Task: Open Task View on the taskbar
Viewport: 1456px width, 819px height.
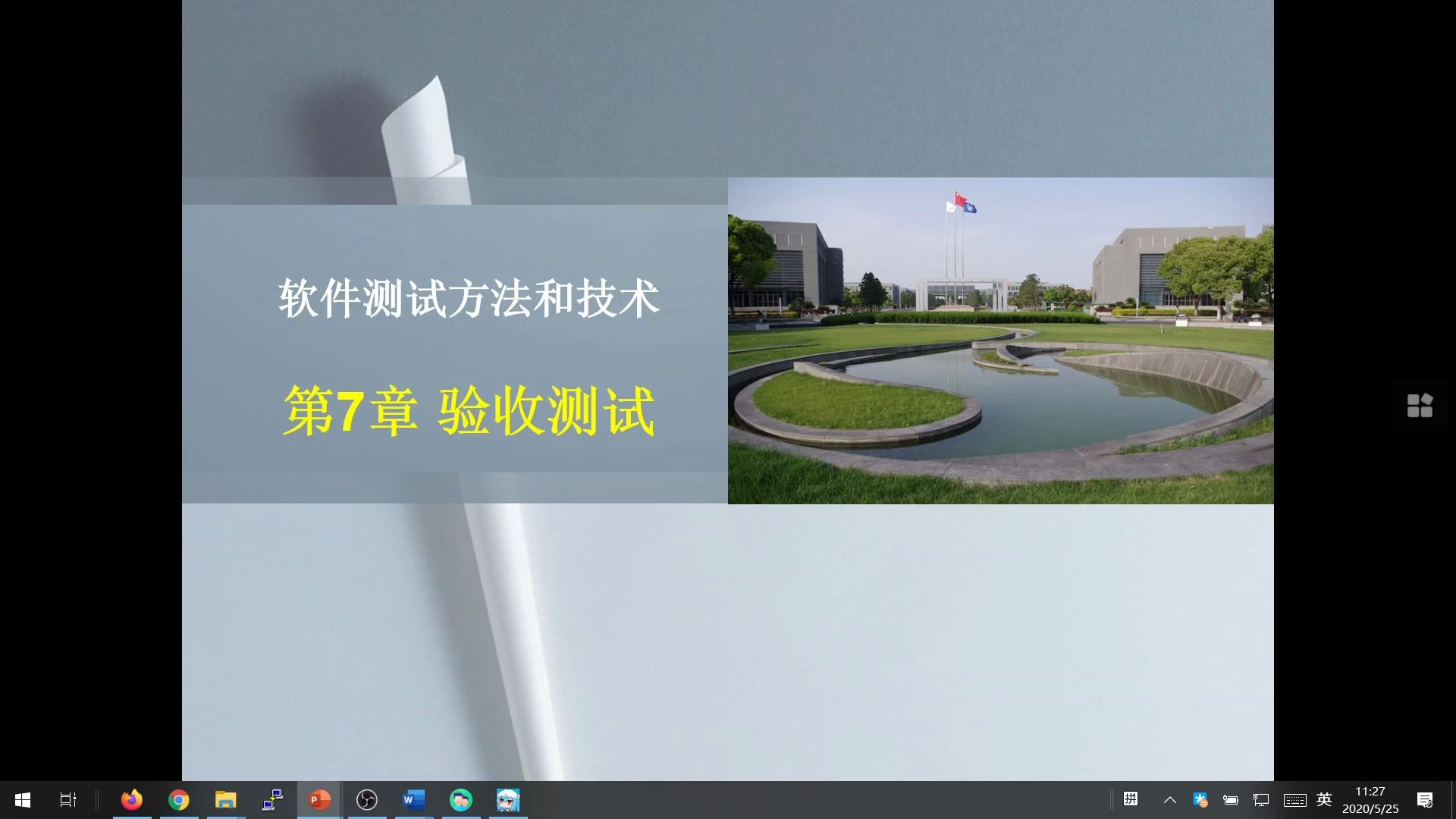Action: 68,800
